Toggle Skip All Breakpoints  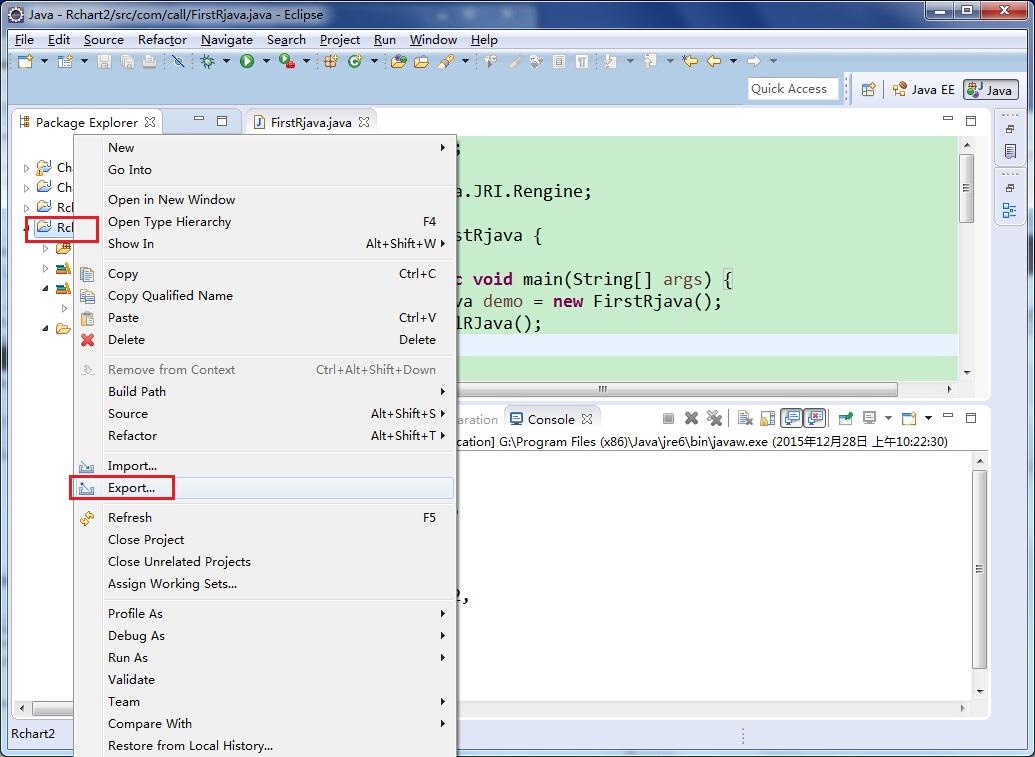(x=178, y=61)
